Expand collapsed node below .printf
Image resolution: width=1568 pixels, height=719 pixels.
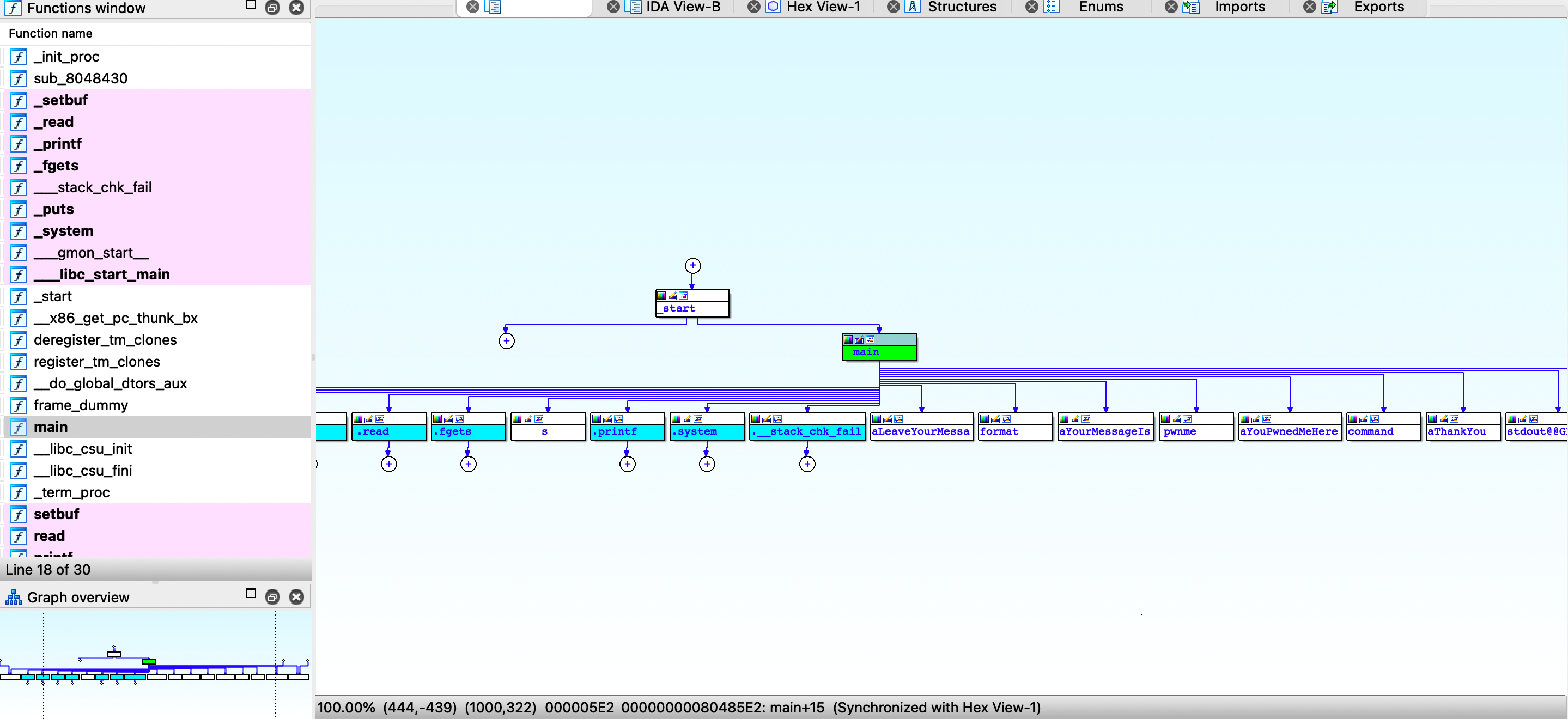click(627, 465)
